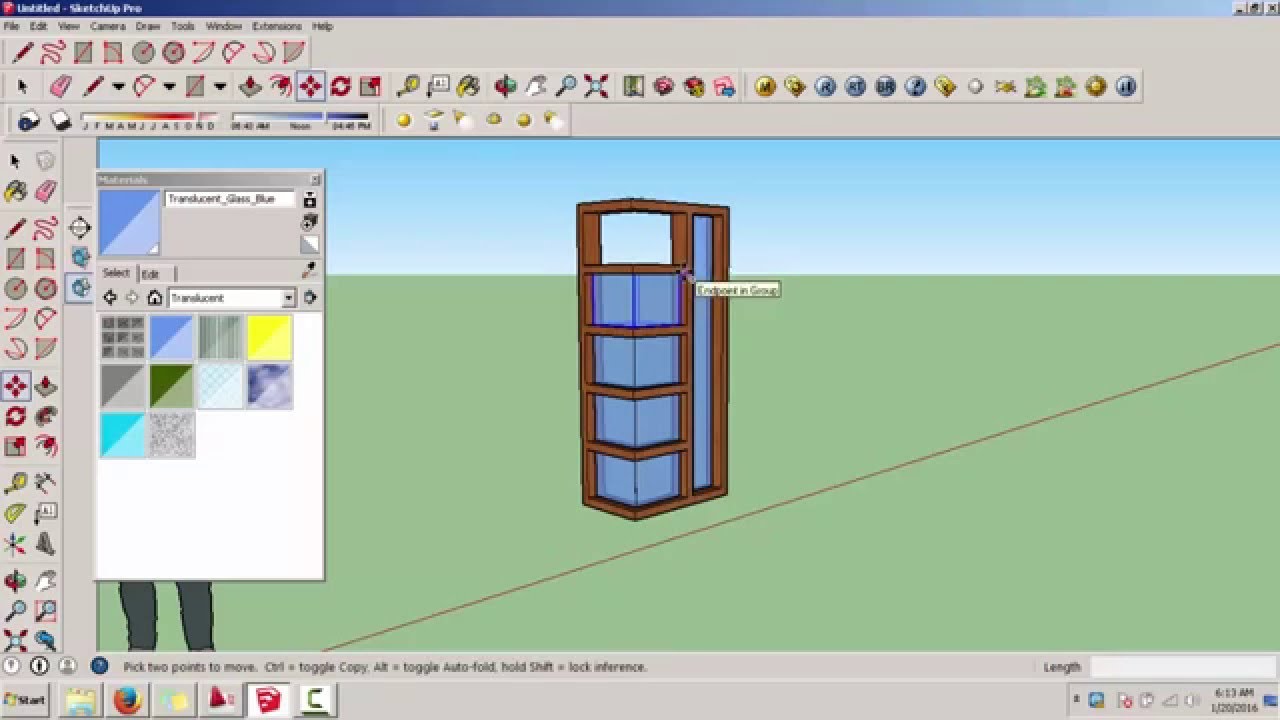Click the blue R round toolbar button

point(825,87)
